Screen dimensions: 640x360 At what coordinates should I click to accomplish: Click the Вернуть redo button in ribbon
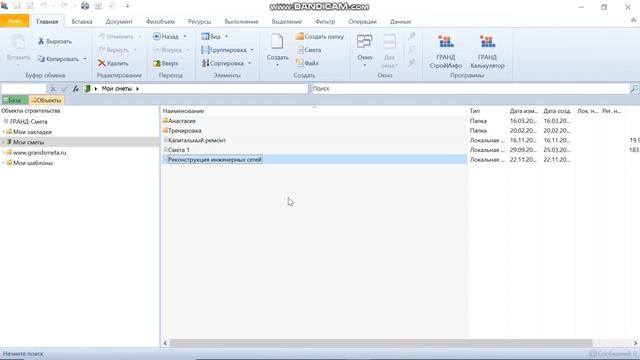[114, 50]
